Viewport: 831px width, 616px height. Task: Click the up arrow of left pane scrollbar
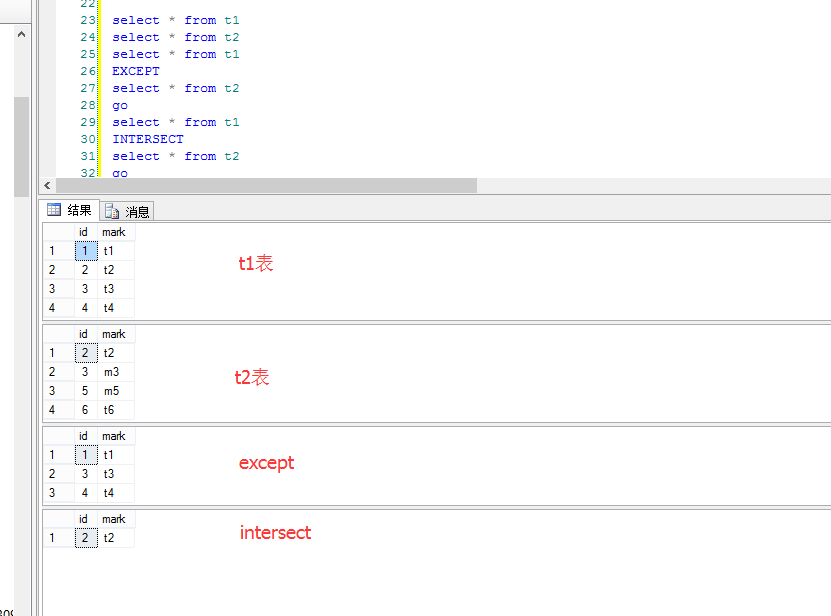21,34
